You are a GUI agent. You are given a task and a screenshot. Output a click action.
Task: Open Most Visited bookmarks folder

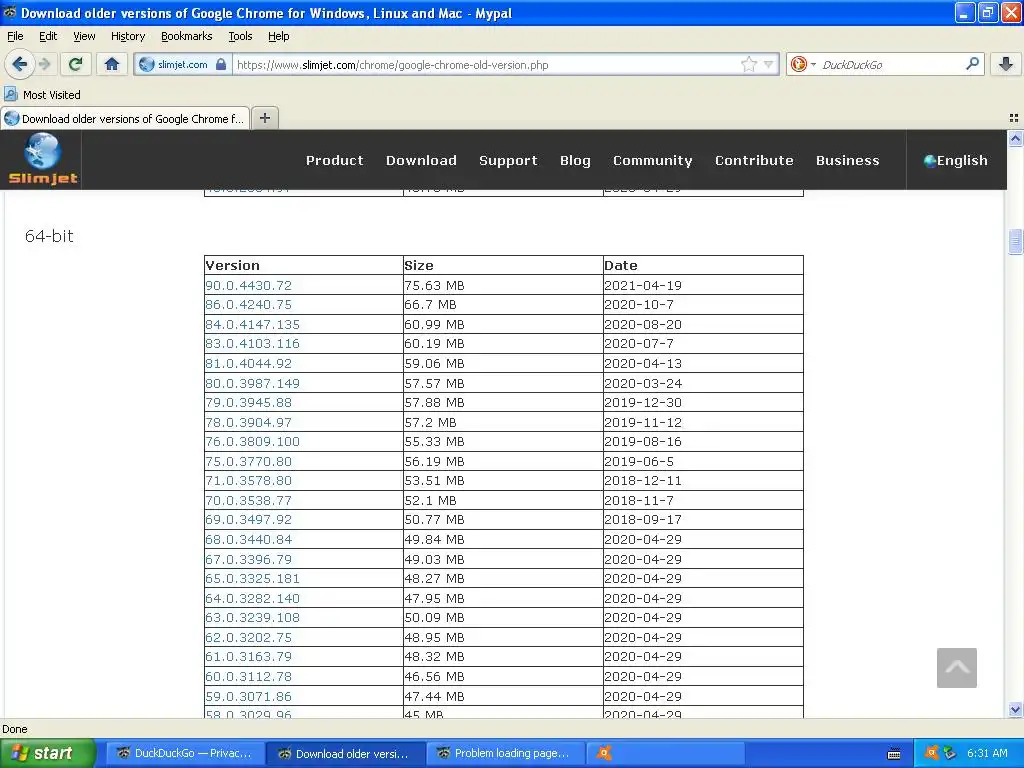(x=42, y=95)
